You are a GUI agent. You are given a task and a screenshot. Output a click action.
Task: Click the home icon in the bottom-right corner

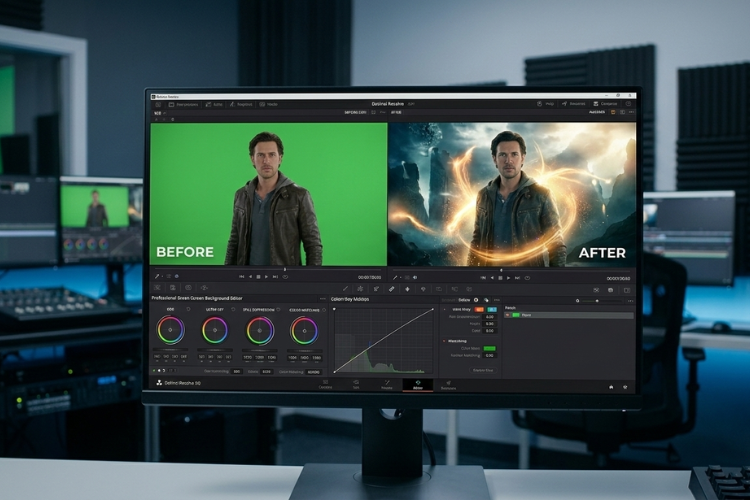[x=611, y=386]
